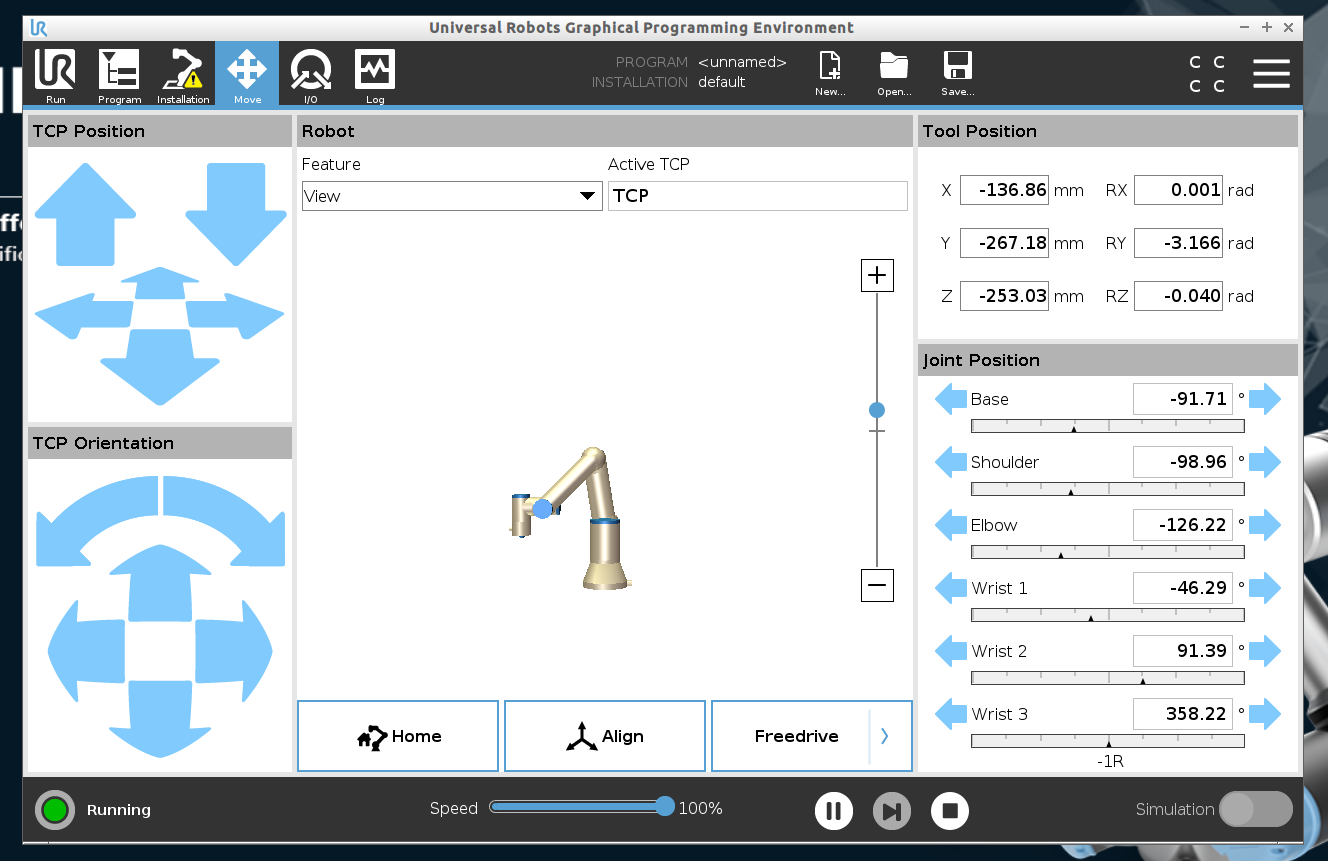Open the Feature dropdown showing View
The width and height of the screenshot is (1328, 861).
[x=452, y=196]
